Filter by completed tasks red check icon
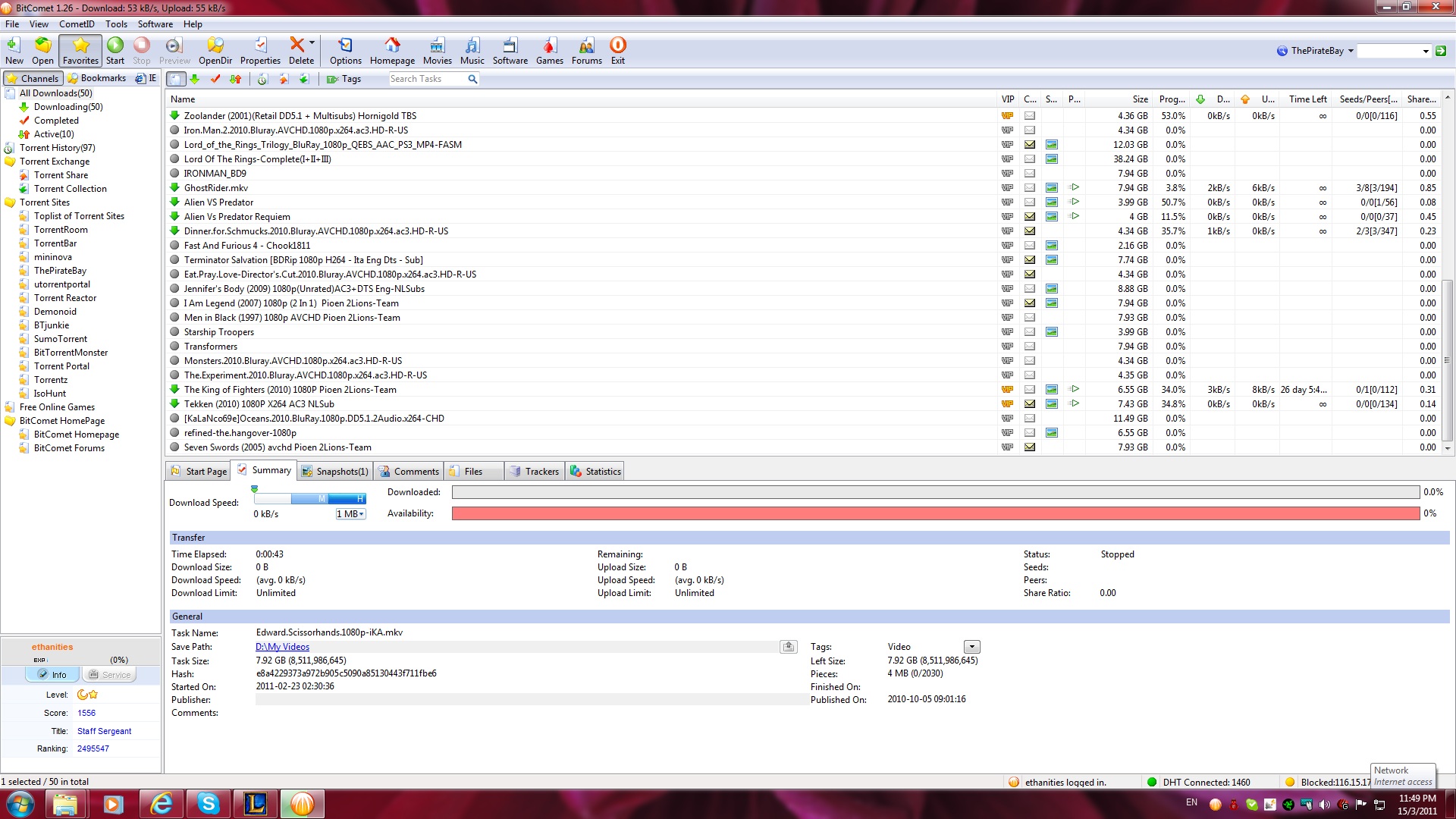The image size is (1456, 819). point(215,79)
